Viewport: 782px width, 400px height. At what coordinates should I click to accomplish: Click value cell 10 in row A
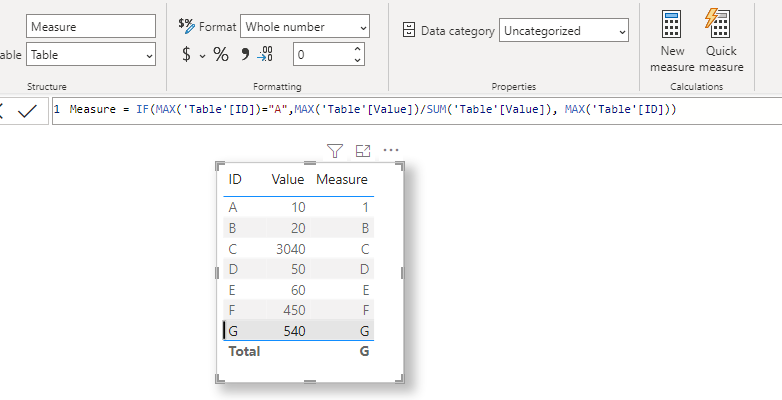click(x=298, y=207)
